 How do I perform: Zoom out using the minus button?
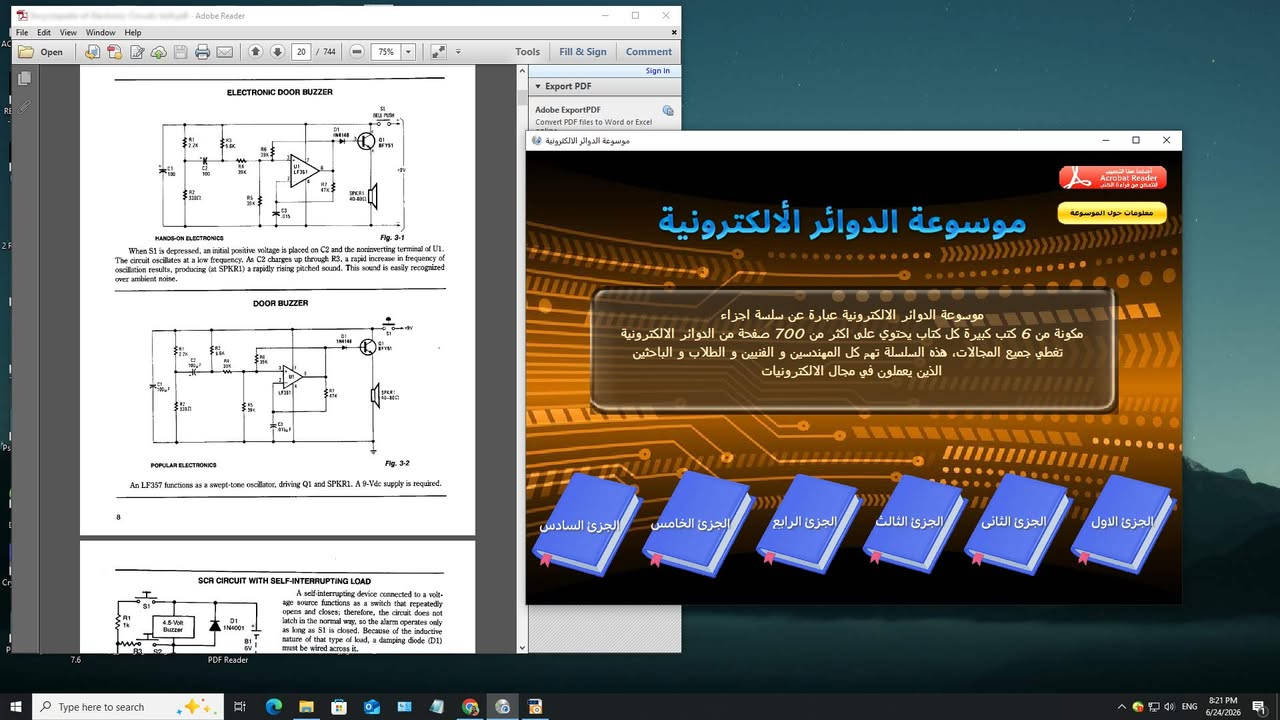tap(357, 52)
